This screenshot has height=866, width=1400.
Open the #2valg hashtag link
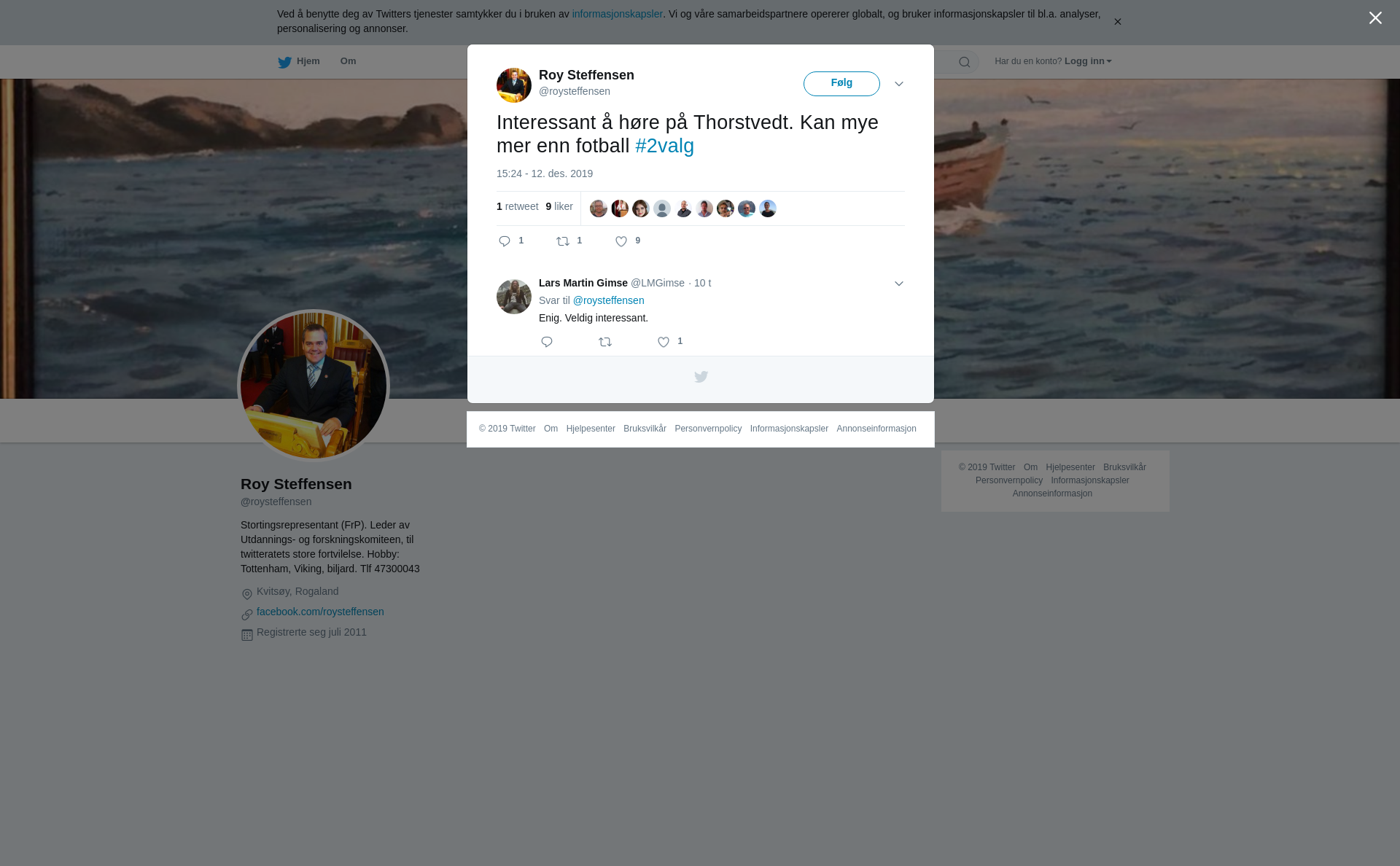pyautogui.click(x=664, y=146)
